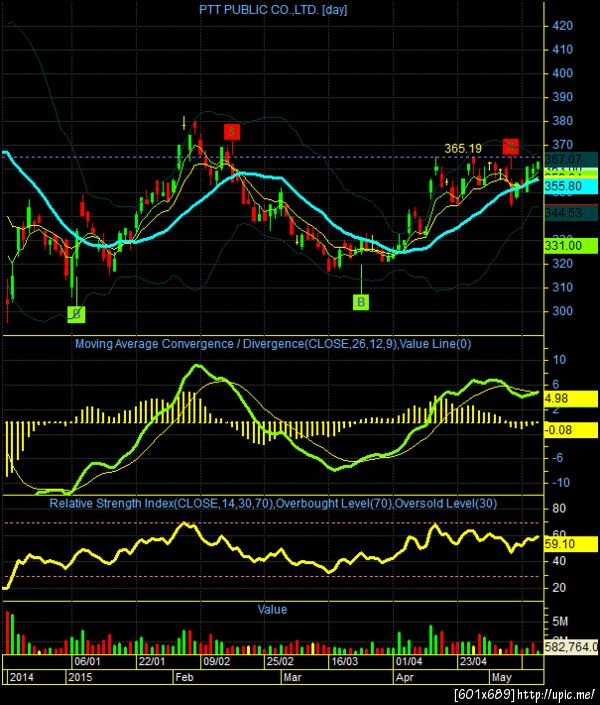Click the Relative Strength Index panel title

pos(273,503)
